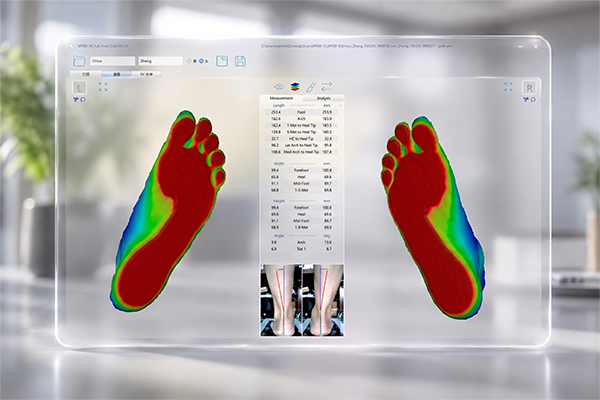Click the Height section header
The image size is (600, 400).
279,201
